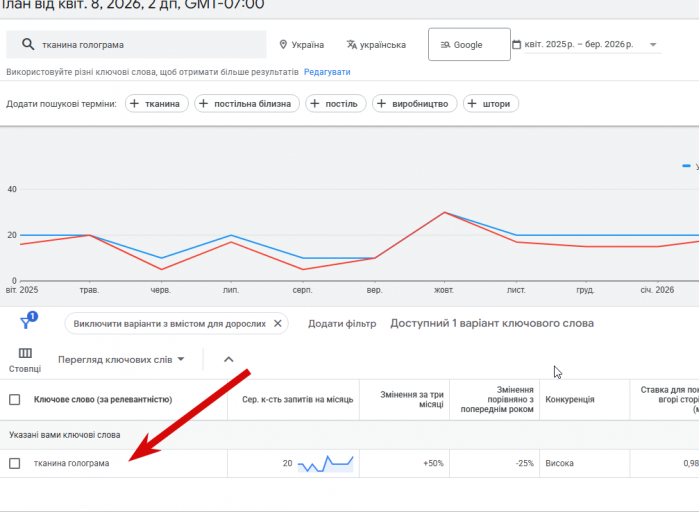Sort by 'Сер. к-сть запитів на місяць' column

coord(297,400)
